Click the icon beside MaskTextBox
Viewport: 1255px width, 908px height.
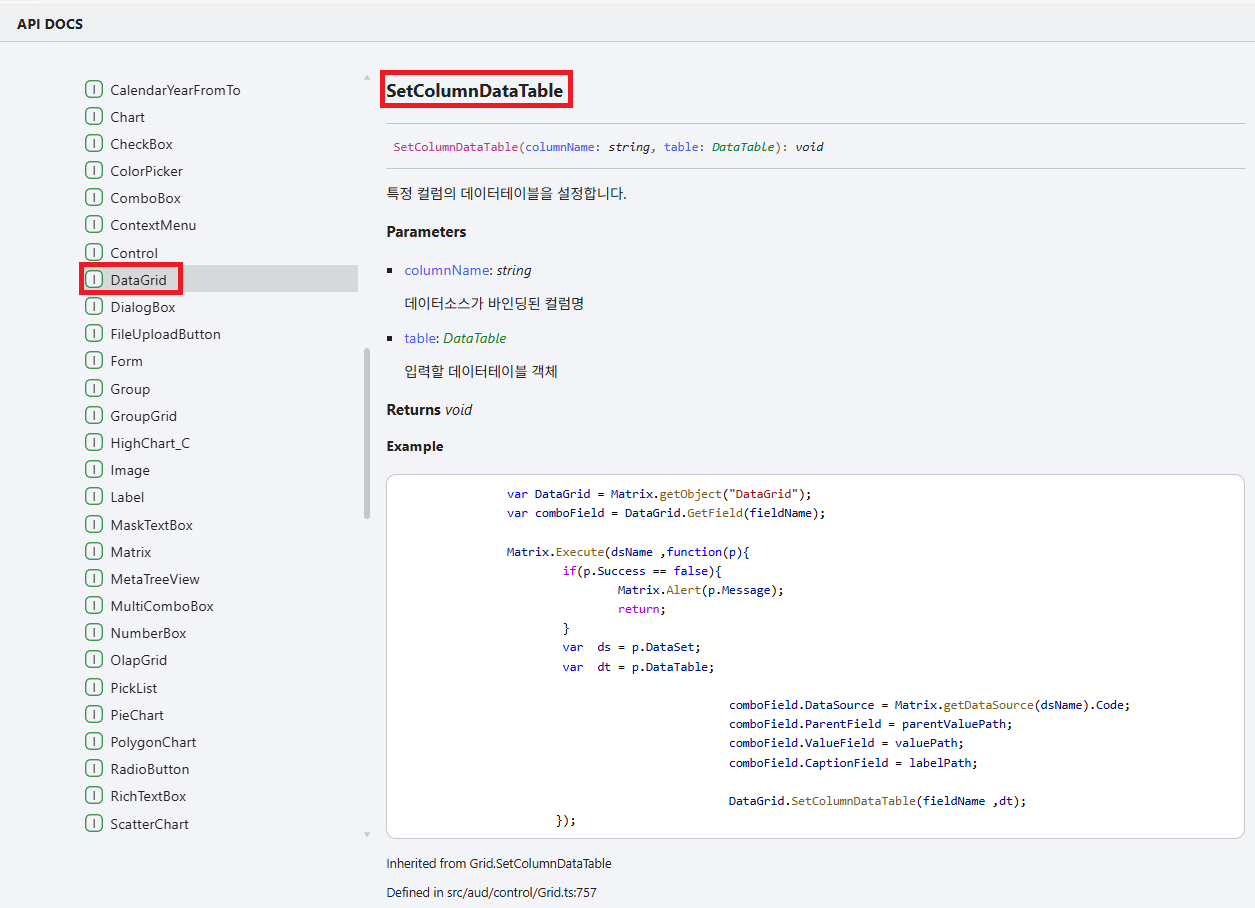94,525
